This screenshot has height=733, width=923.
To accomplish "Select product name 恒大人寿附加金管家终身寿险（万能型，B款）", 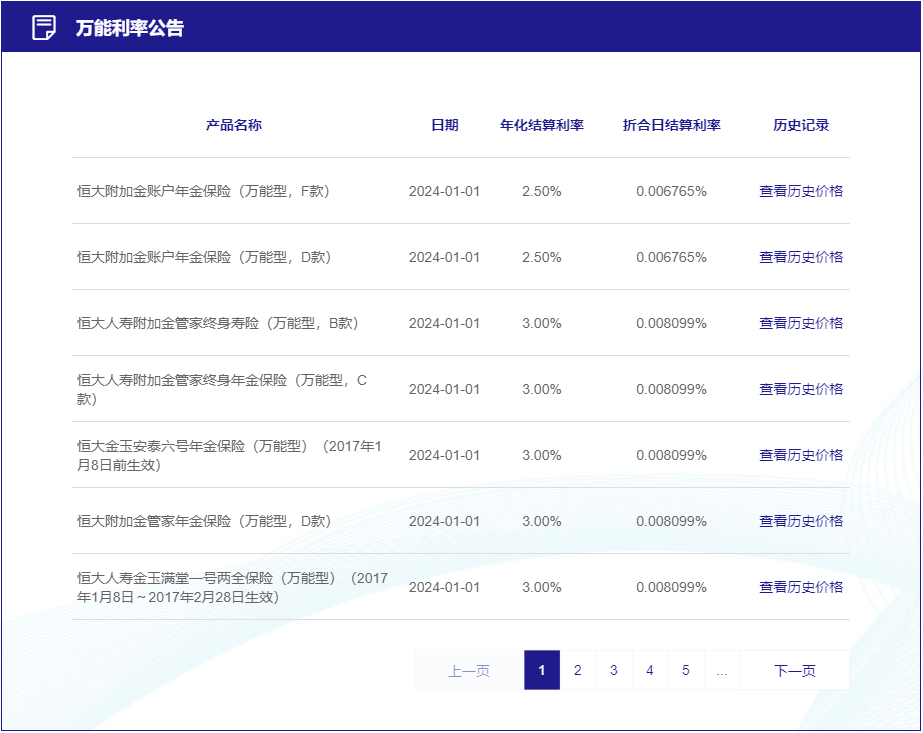I will [218, 323].
